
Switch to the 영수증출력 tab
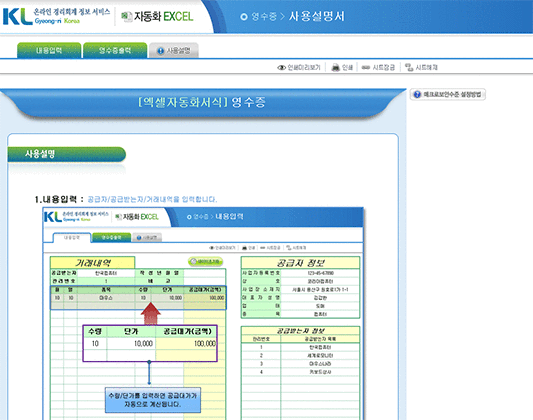pos(115,51)
